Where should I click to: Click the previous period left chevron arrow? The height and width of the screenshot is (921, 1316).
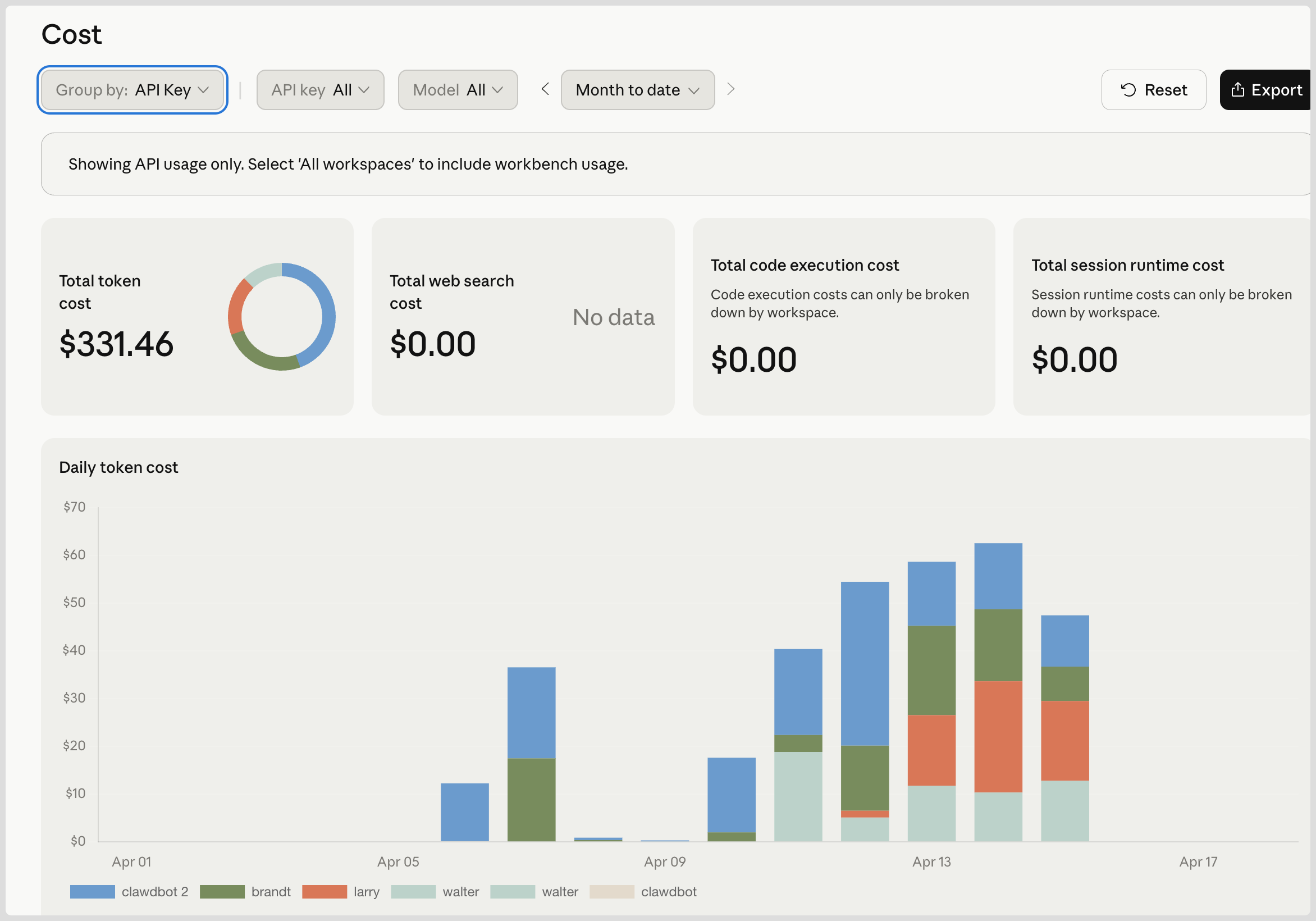(x=545, y=89)
